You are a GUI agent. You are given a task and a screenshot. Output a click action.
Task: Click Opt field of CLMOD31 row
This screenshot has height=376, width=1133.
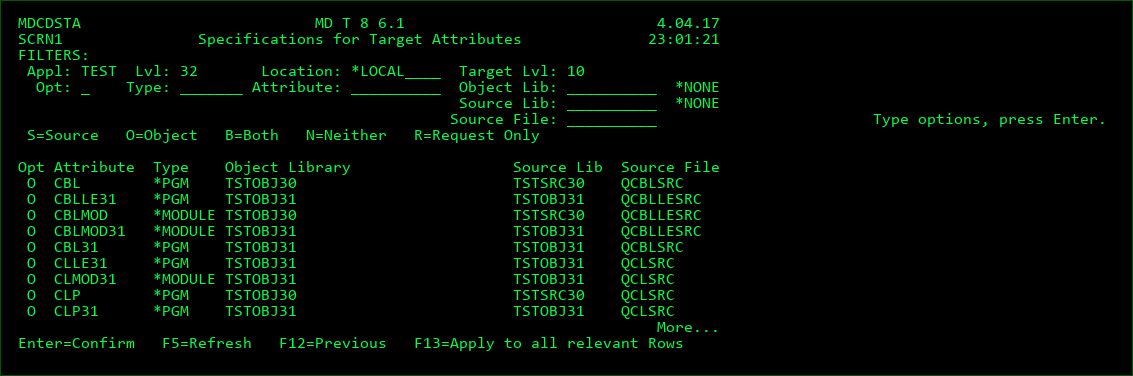pyautogui.click(x=31, y=278)
